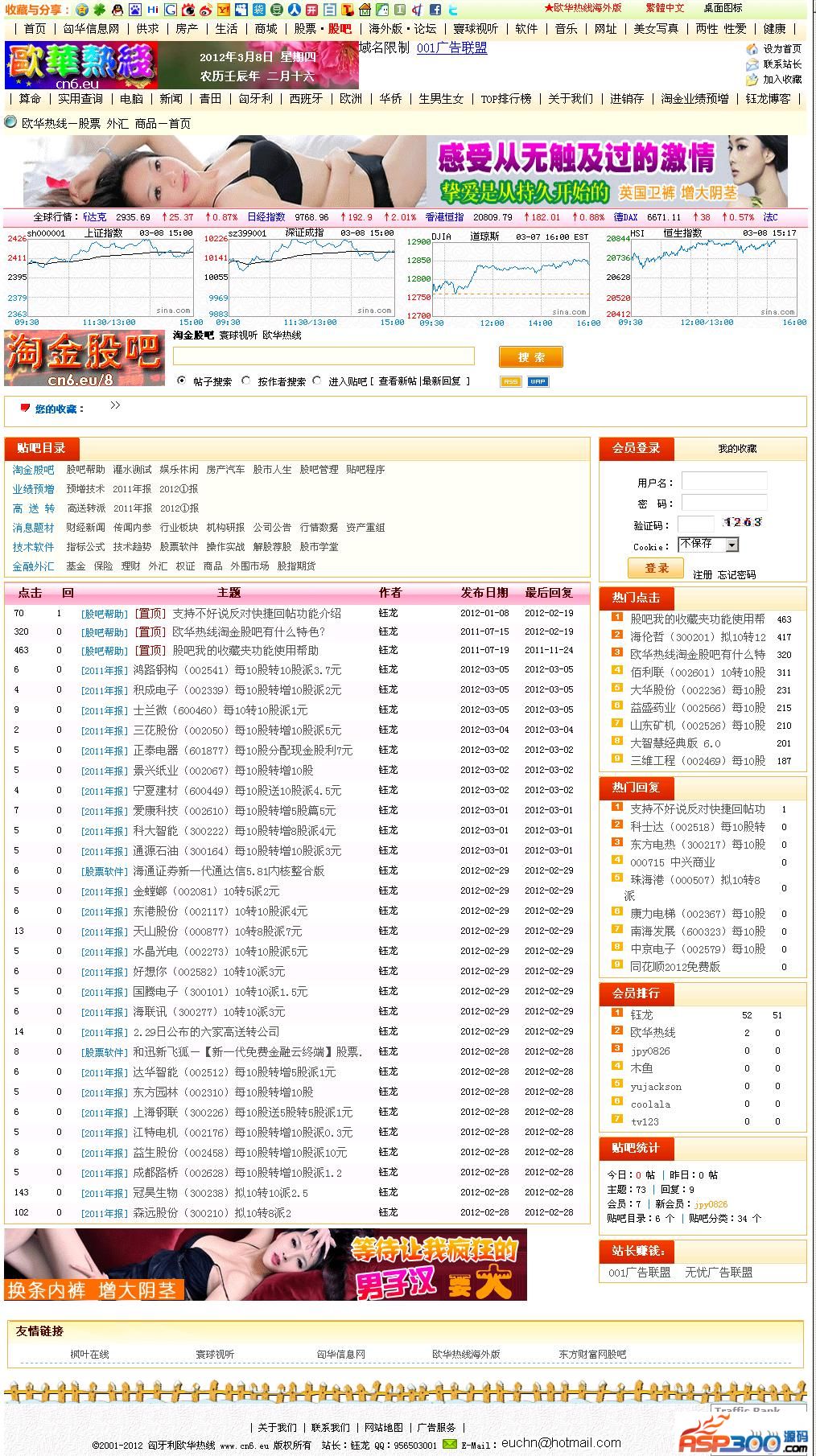Open 001广告联盟 link at top
Screen dimensions: 816x1456
(x=451, y=48)
